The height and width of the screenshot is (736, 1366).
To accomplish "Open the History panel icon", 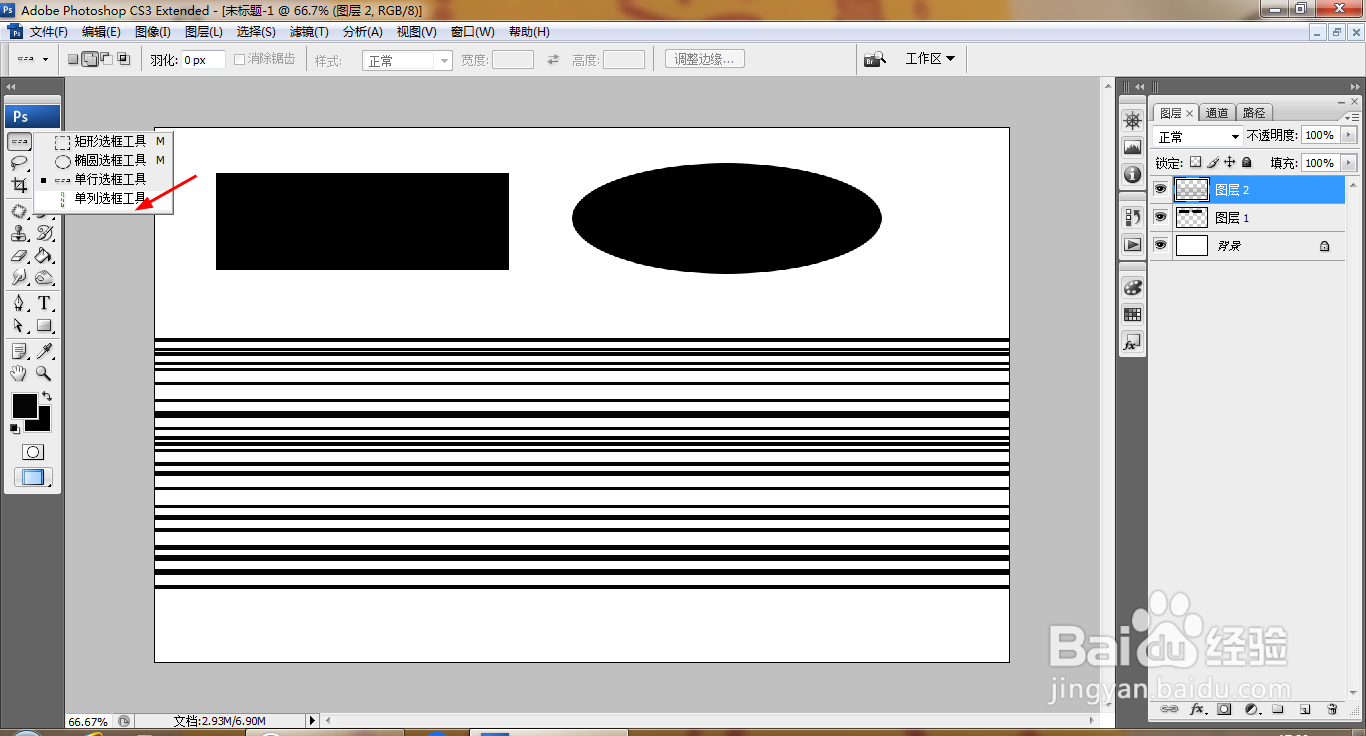I will coord(1133,216).
